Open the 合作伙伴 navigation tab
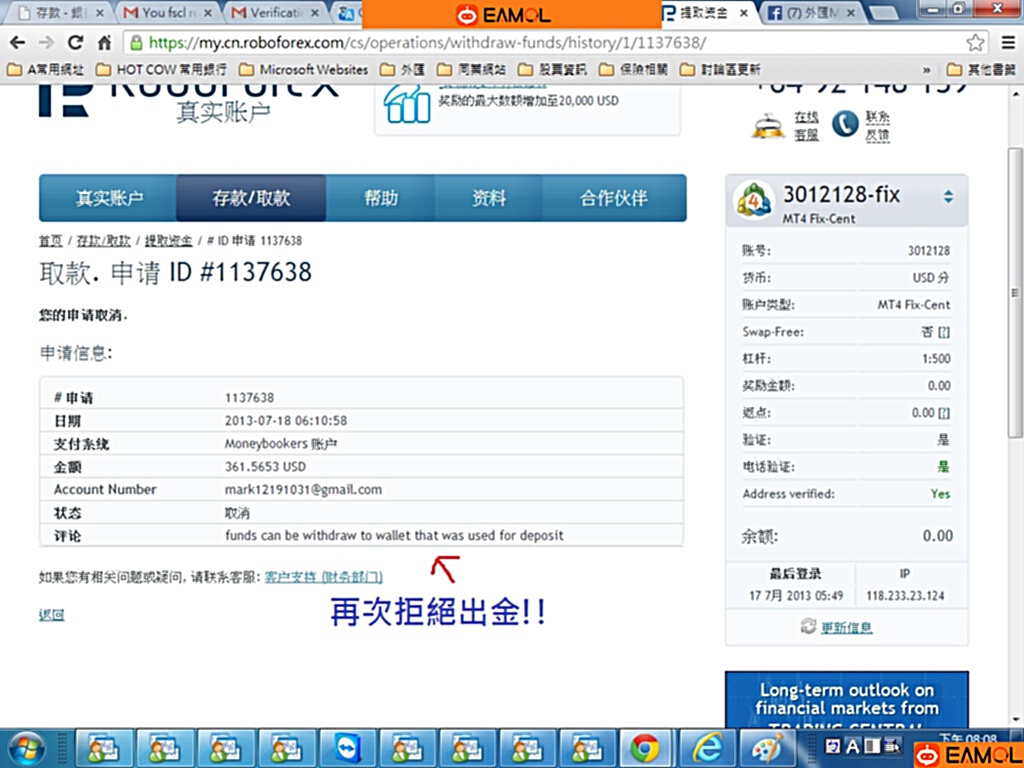 (x=614, y=198)
